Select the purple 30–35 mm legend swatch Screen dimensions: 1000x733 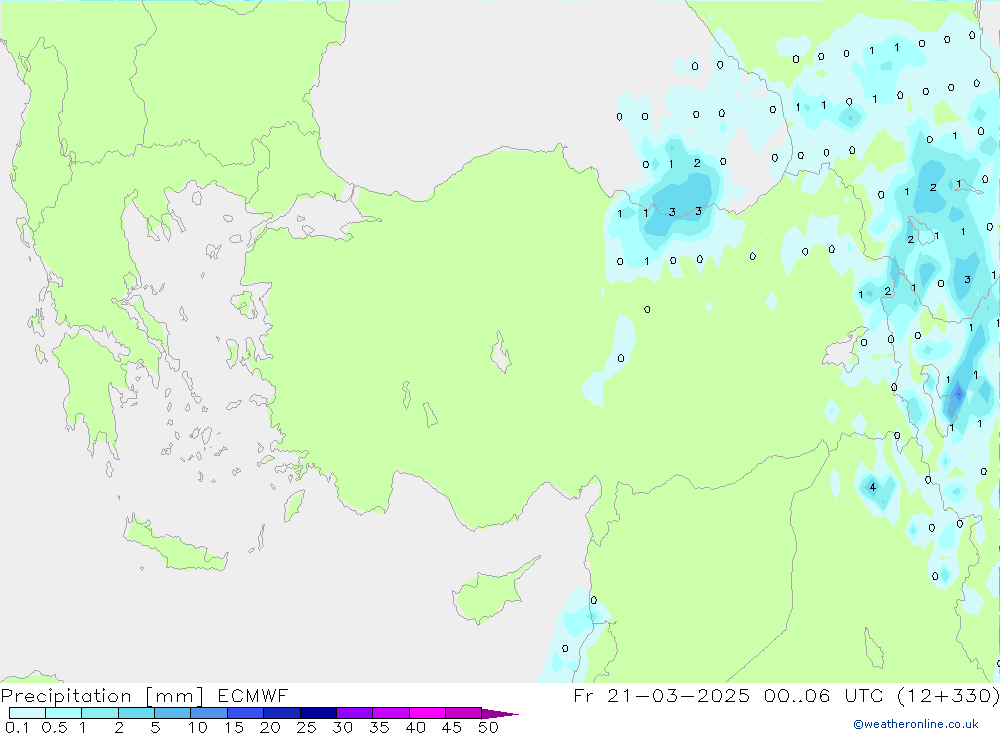click(x=354, y=713)
